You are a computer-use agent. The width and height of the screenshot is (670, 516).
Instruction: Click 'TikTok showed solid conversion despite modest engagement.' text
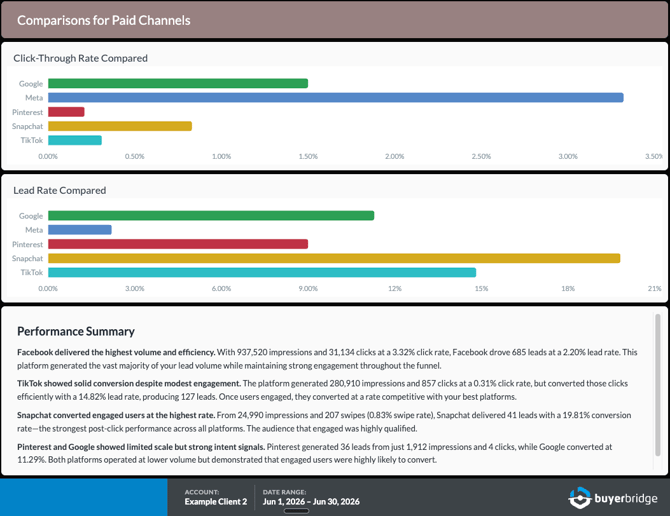coord(129,384)
